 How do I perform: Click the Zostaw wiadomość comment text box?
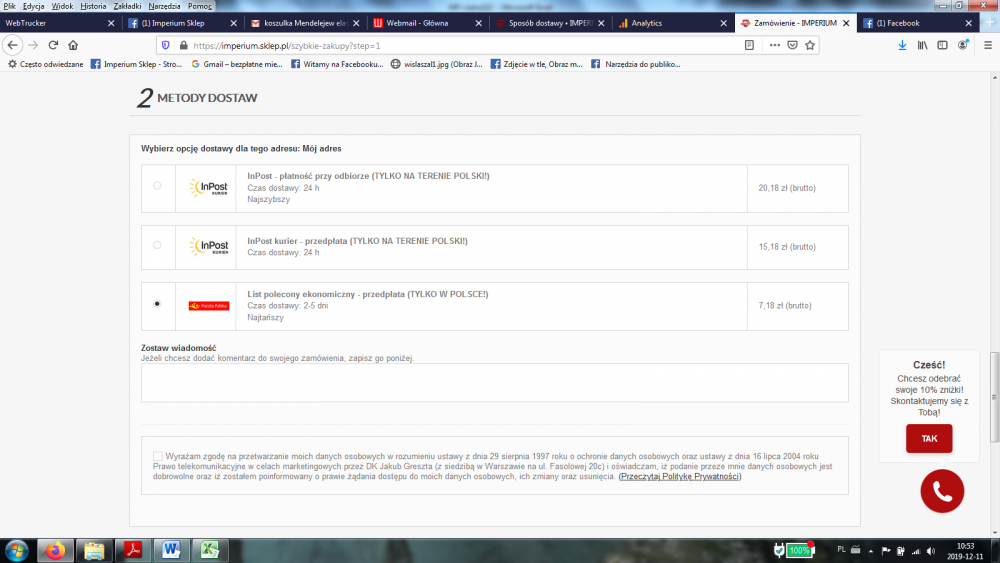495,383
